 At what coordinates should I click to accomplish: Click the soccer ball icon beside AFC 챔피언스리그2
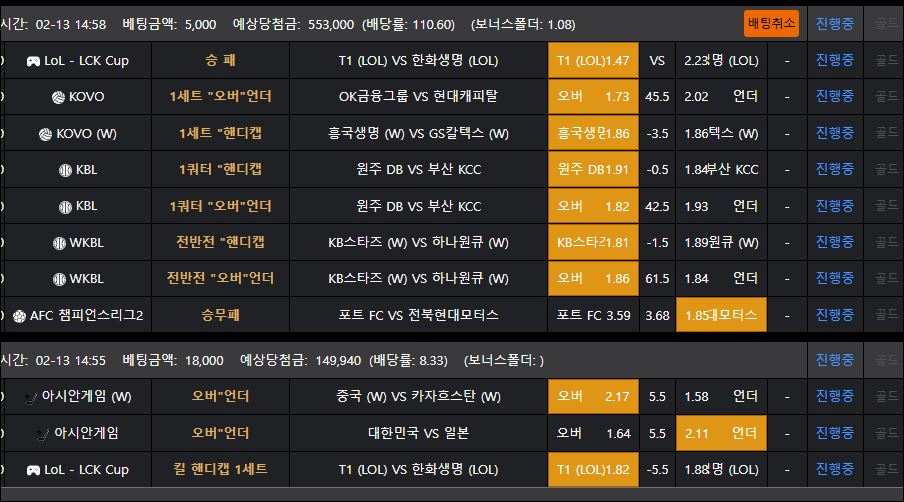(x=20, y=316)
